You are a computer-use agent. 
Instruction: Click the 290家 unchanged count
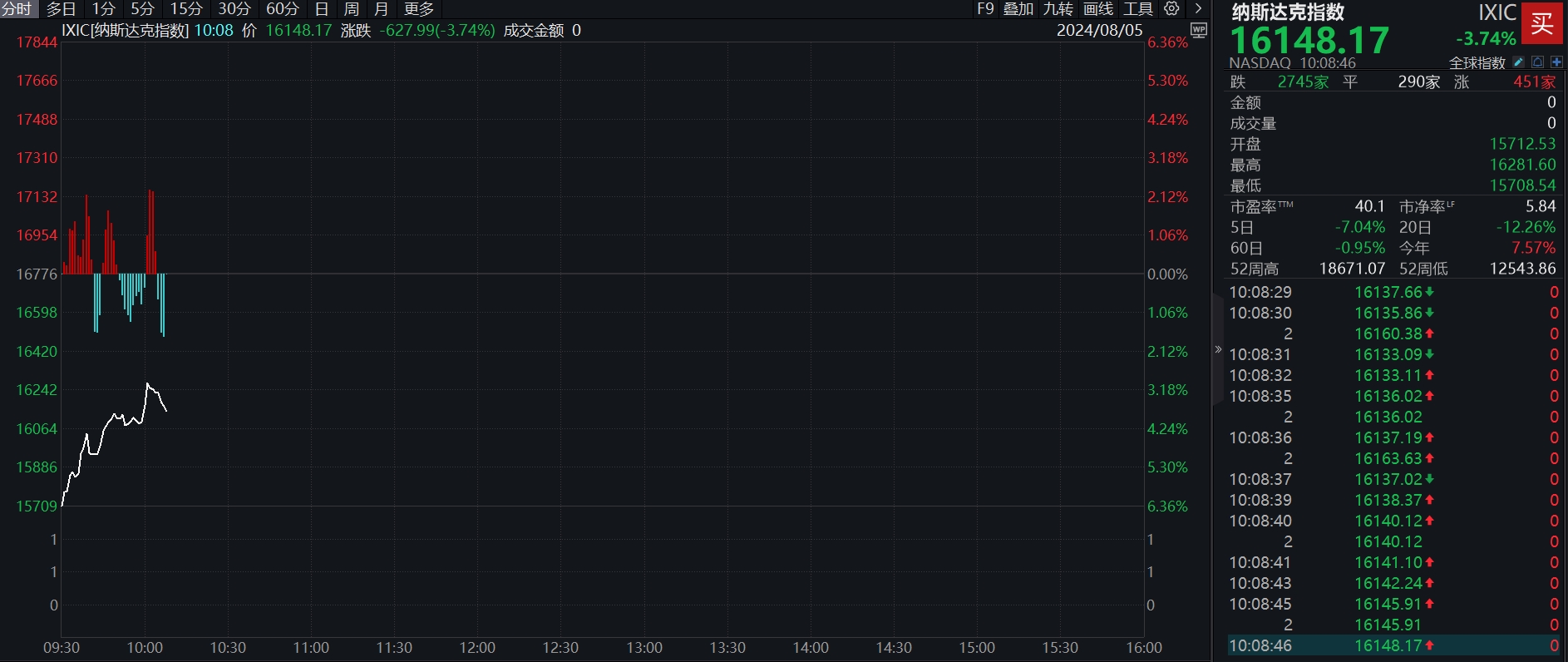(1419, 82)
